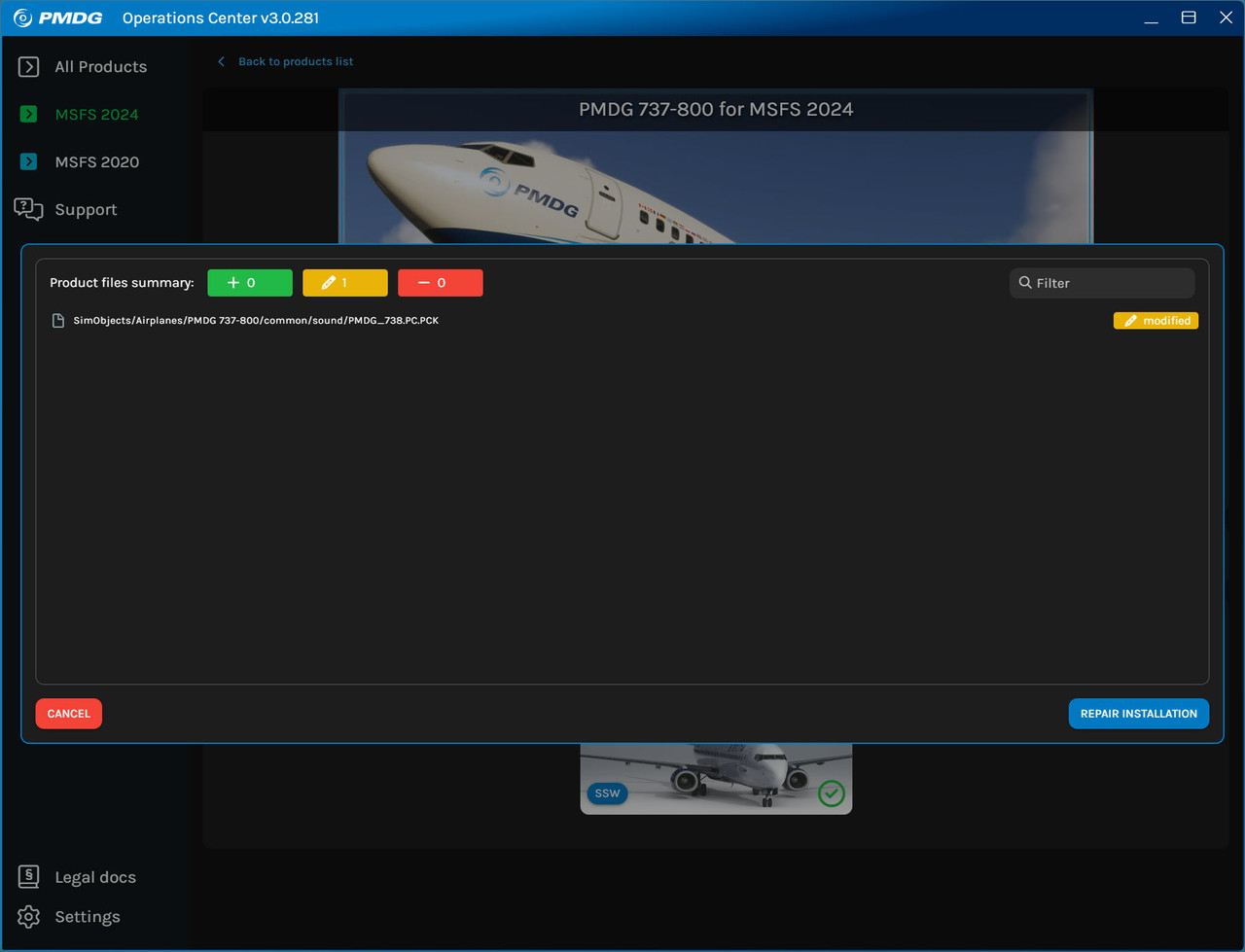Close the Operations Center window
The height and width of the screenshot is (952, 1245).
[1226, 18]
